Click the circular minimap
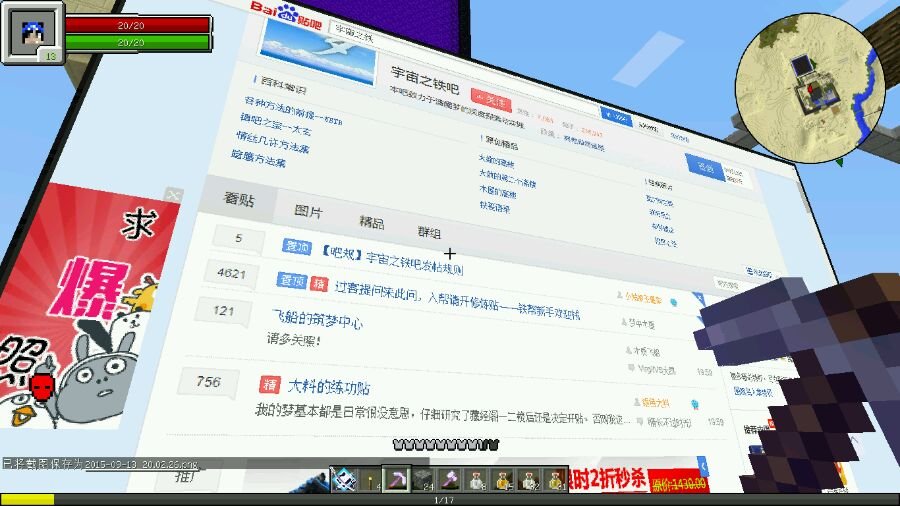Screen dimensions: 900x506 point(810,88)
